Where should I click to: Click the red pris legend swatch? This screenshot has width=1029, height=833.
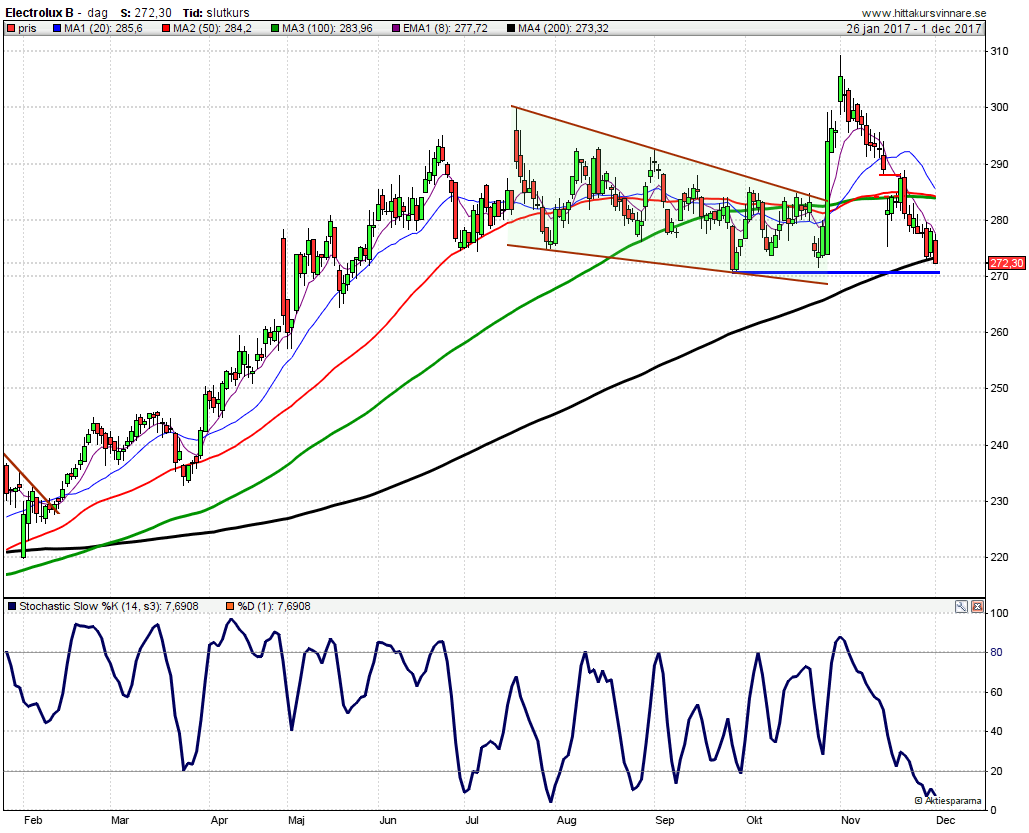(11, 28)
